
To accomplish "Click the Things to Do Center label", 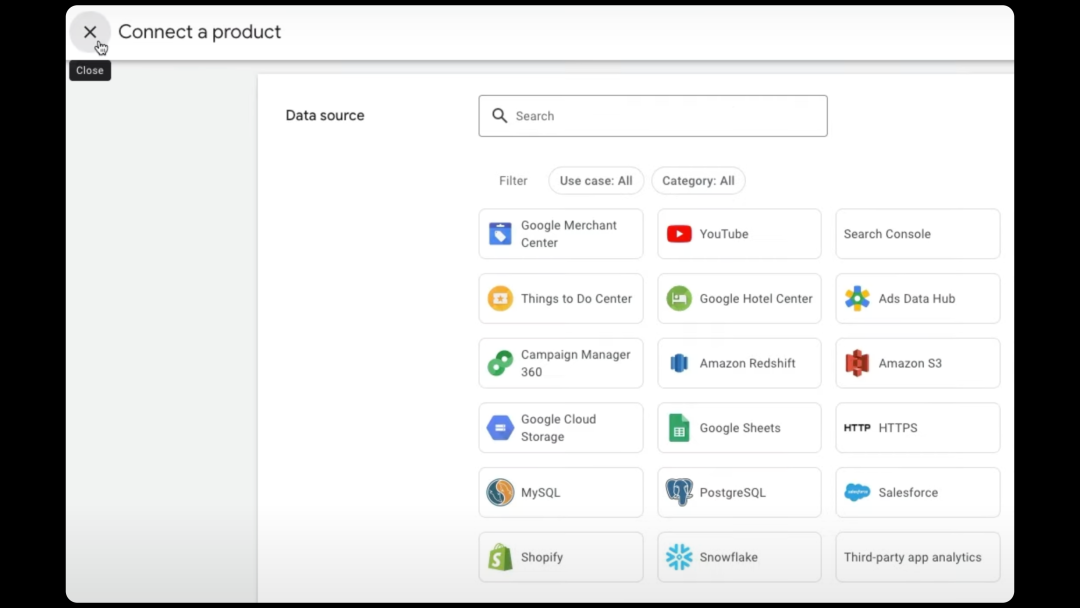I will [x=576, y=299].
